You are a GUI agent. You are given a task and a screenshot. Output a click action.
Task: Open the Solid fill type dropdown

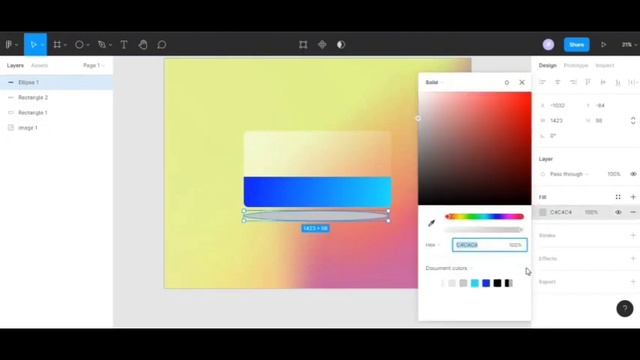[434, 82]
